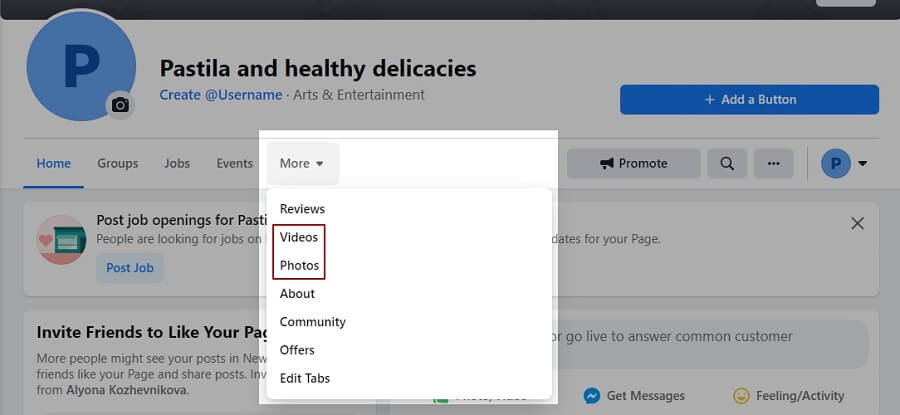Image resolution: width=900 pixels, height=415 pixels.
Task: Open Edit Tabs from the dropdown
Action: tap(305, 378)
